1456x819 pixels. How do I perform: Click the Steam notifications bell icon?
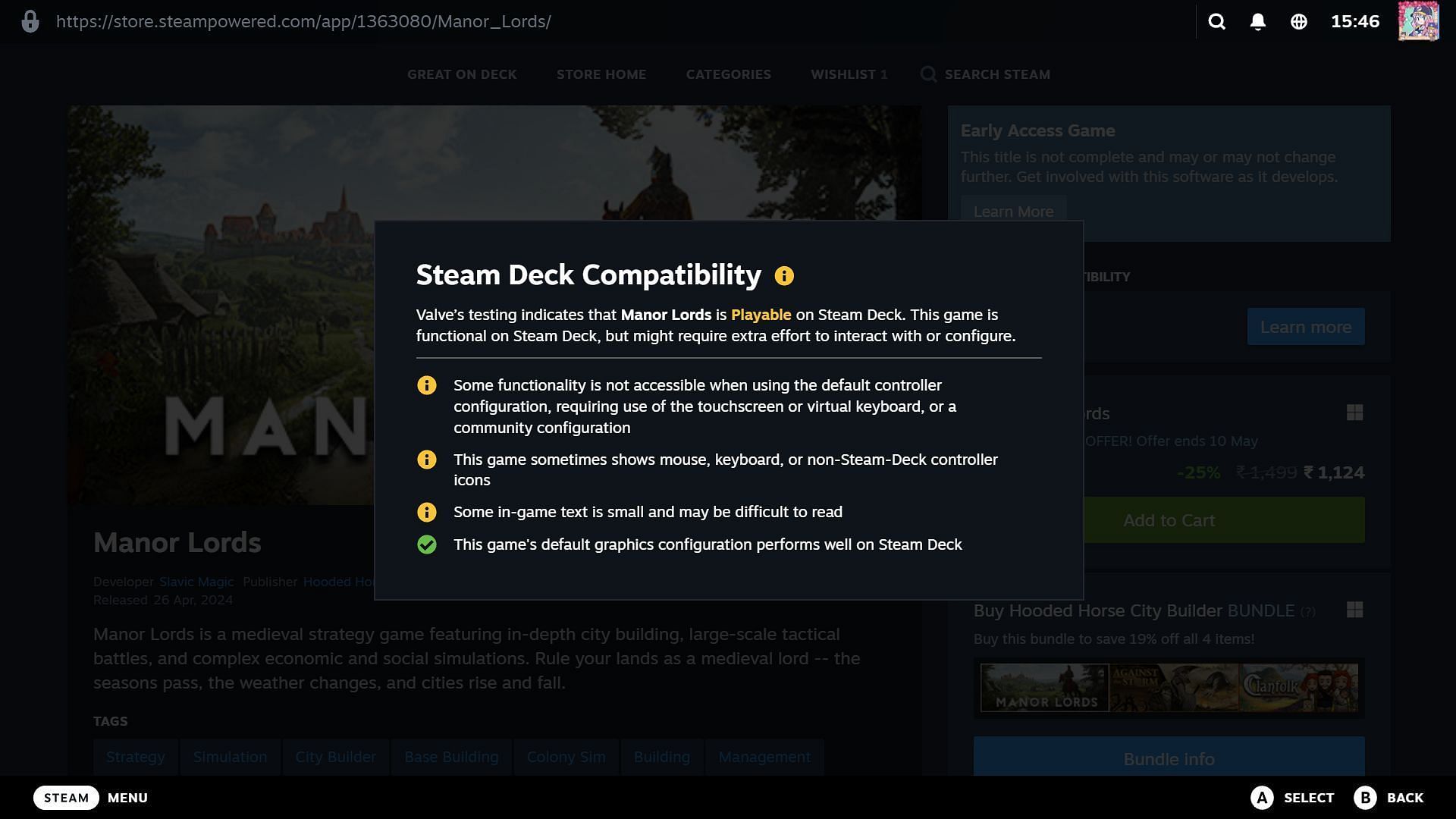[x=1258, y=21]
